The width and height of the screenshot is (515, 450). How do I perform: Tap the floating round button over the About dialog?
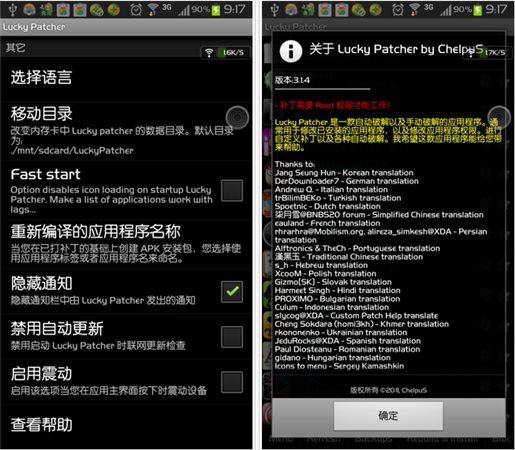click(499, 117)
